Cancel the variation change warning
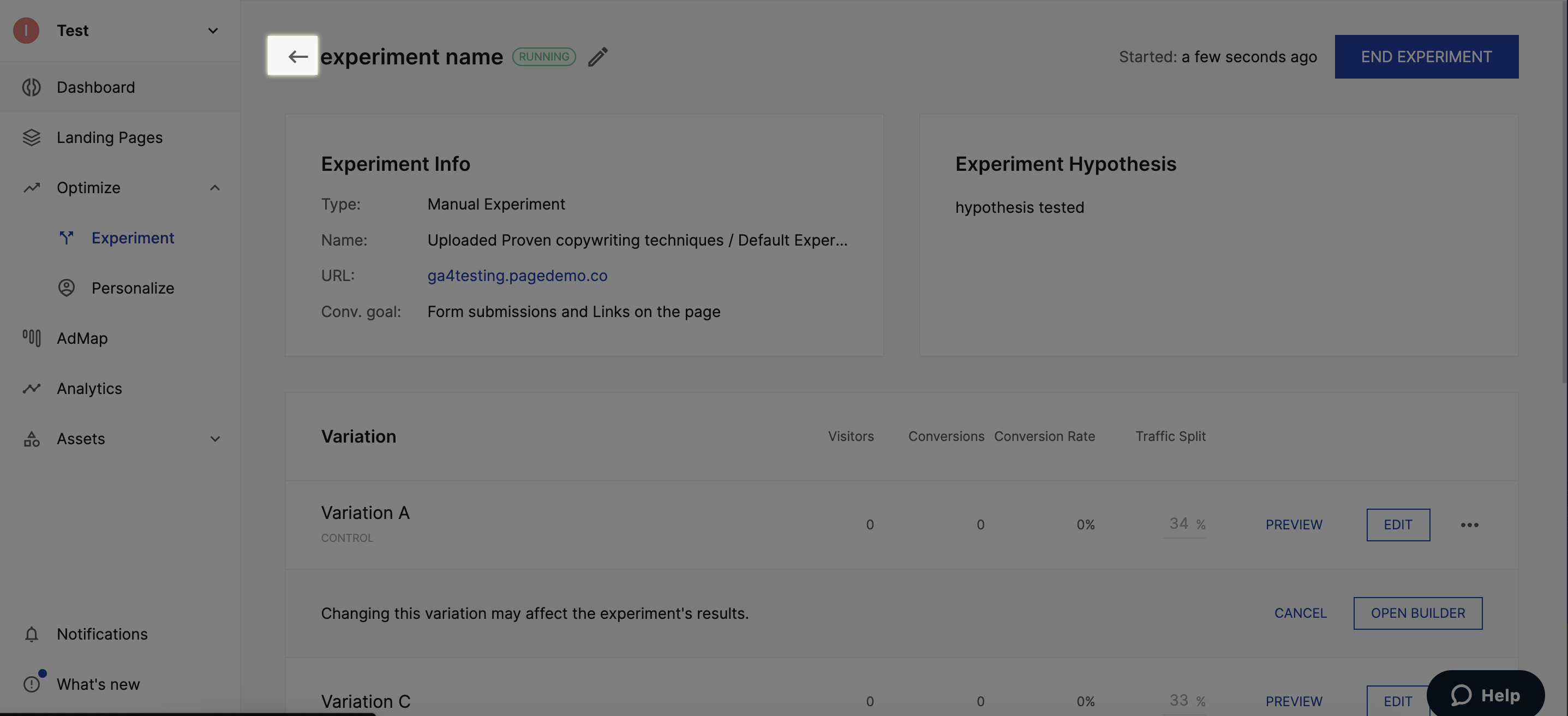The width and height of the screenshot is (1568, 716). (1300, 613)
